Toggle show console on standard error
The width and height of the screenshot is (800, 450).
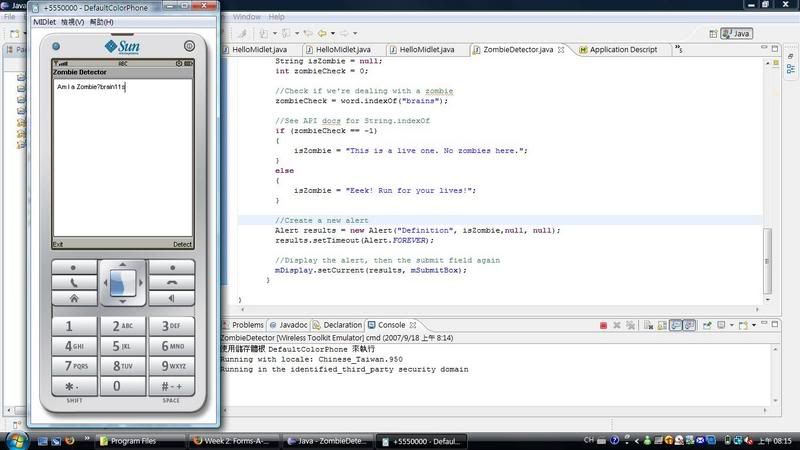pos(689,325)
